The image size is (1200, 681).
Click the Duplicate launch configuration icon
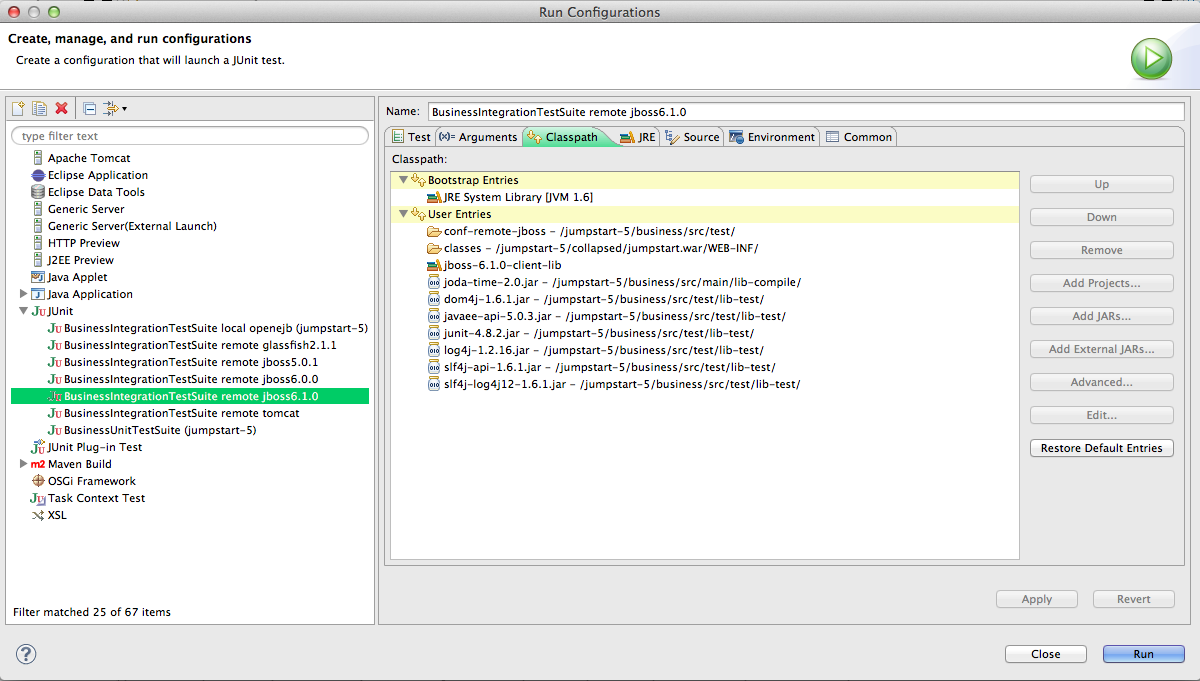pyautogui.click(x=40, y=109)
